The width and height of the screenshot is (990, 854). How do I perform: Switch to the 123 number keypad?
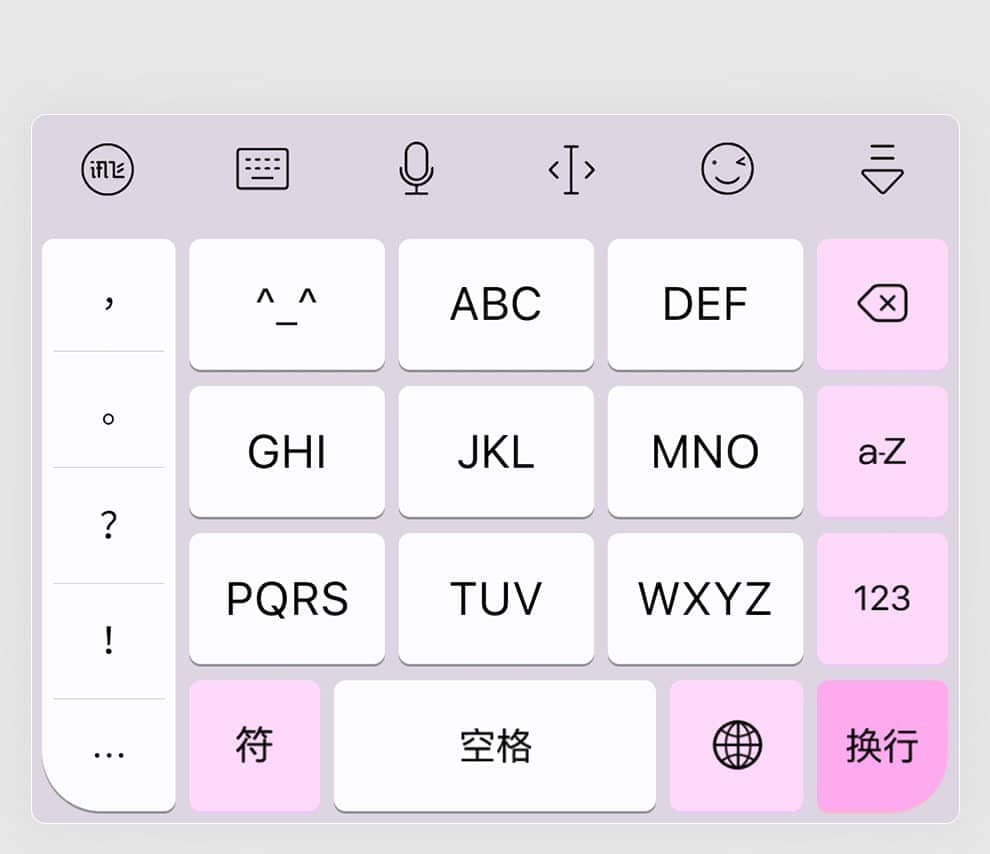click(883, 598)
